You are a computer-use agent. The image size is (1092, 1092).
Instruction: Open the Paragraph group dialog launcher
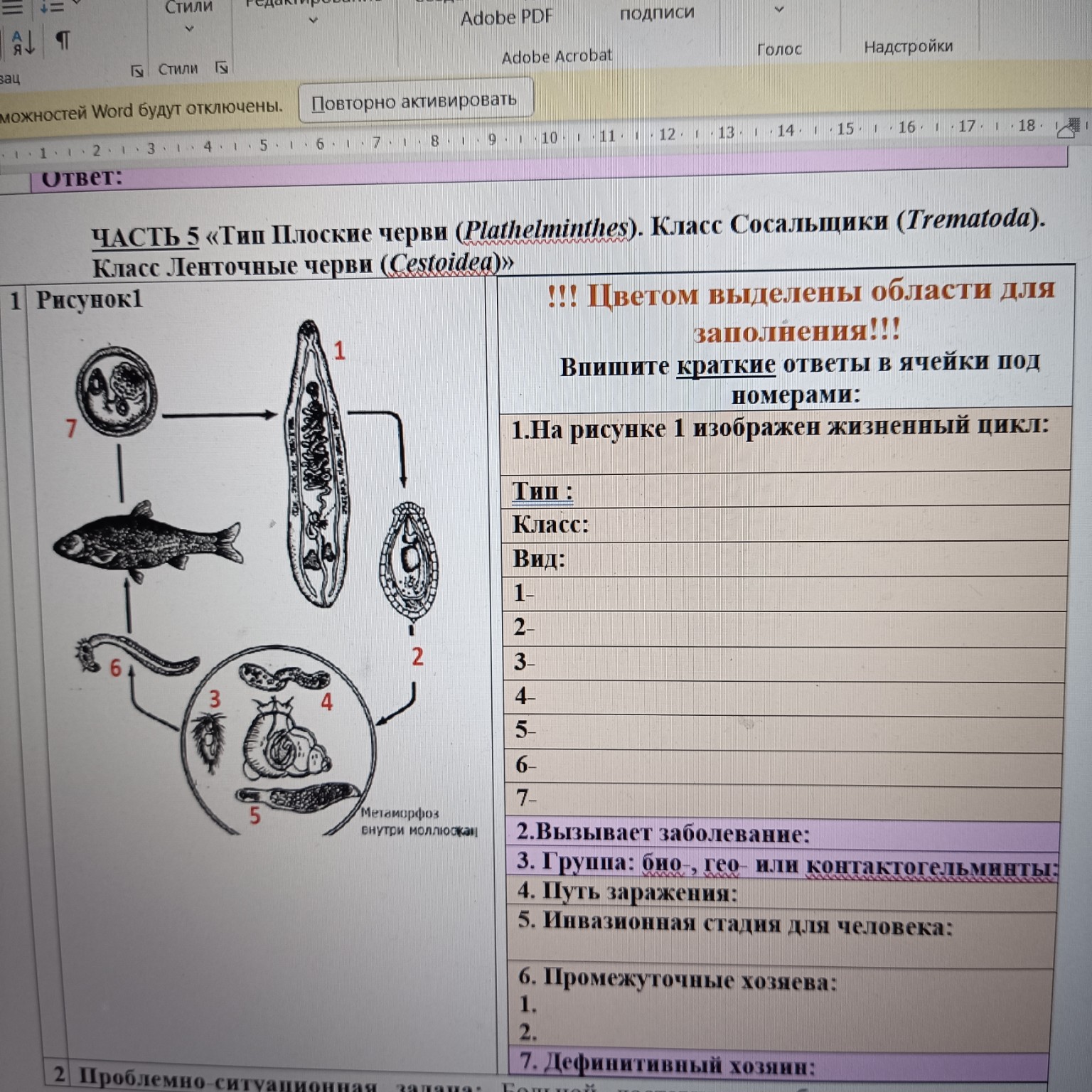pos(139,70)
